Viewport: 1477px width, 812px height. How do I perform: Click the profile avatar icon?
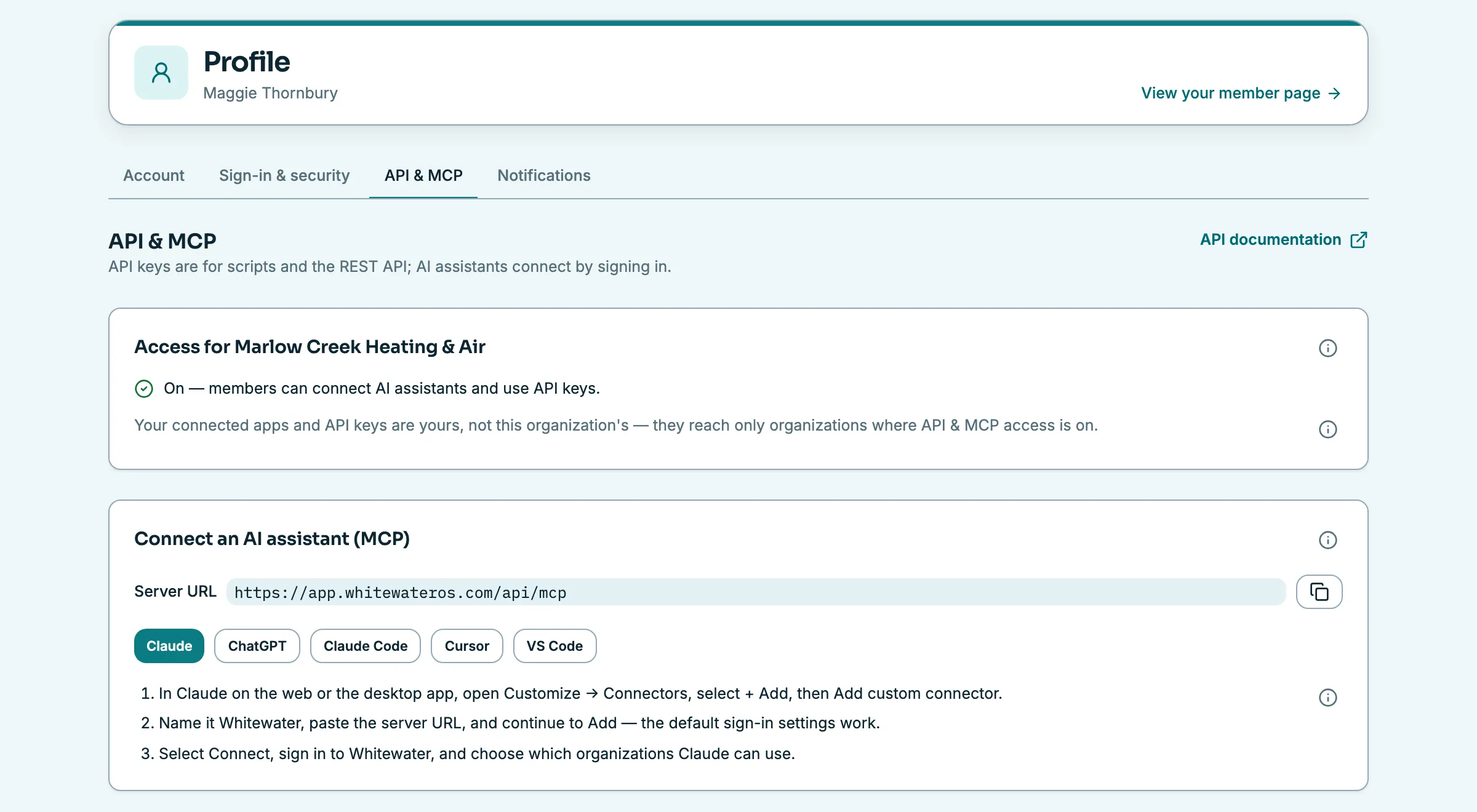point(161,73)
